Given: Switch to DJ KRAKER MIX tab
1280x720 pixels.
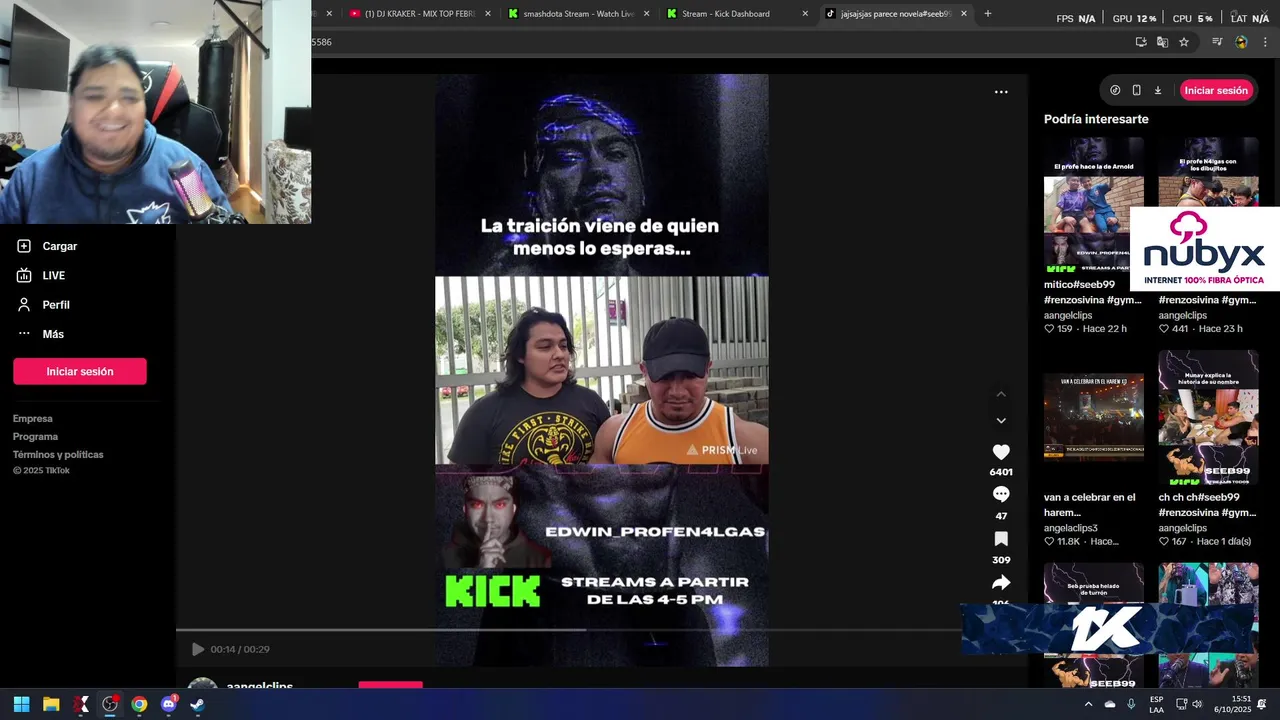Looking at the screenshot, I should (419, 14).
